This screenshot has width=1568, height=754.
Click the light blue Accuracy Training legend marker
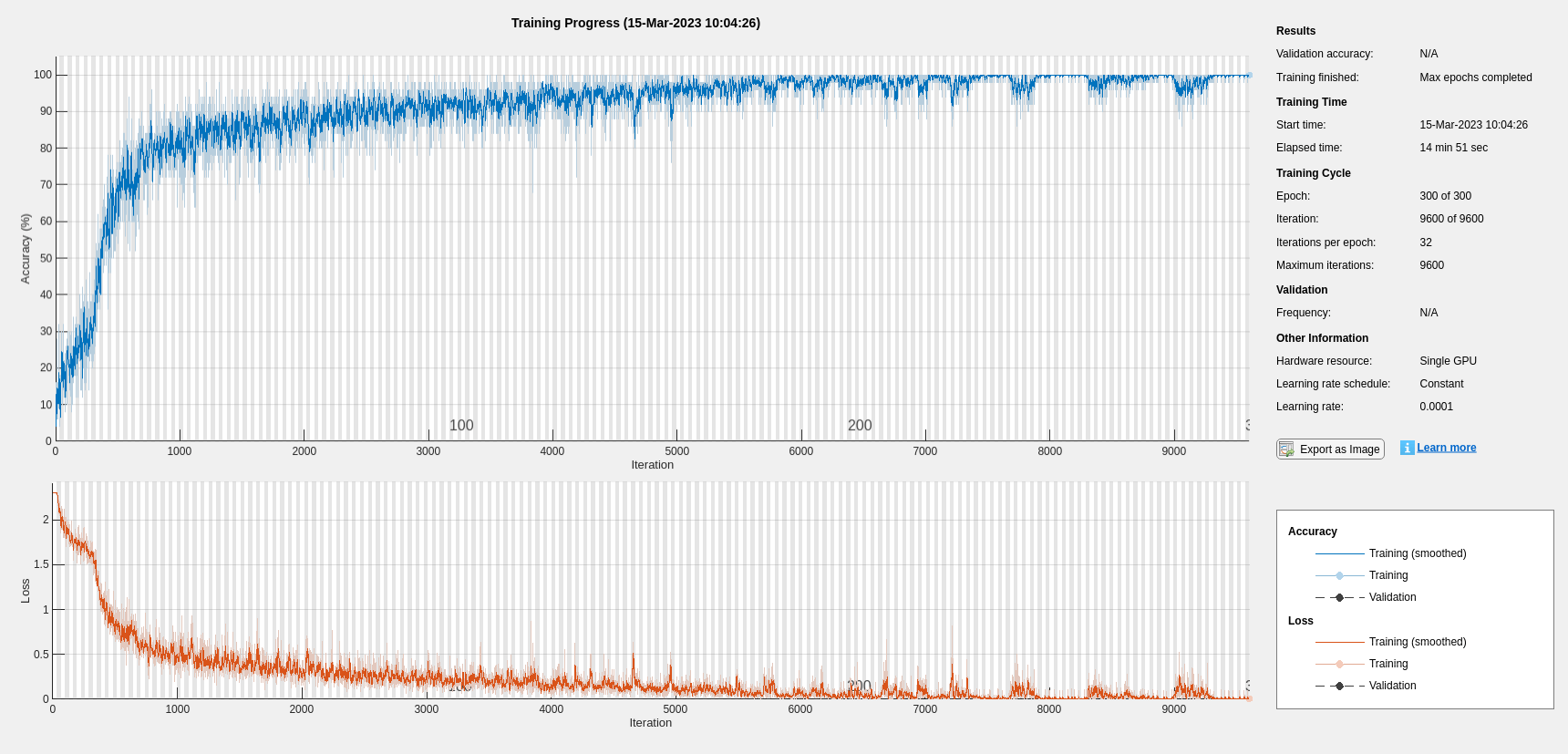click(1339, 575)
